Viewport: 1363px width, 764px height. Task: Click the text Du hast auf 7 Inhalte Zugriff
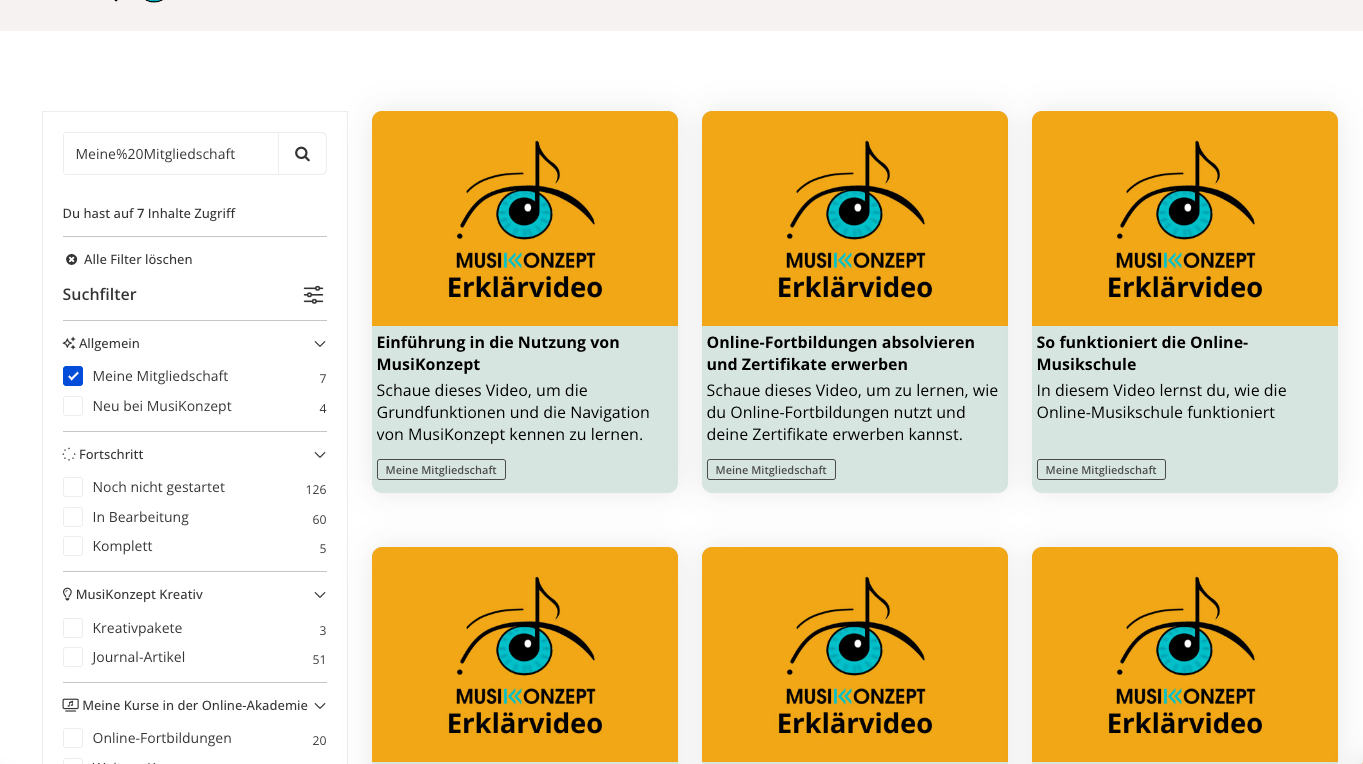pyautogui.click(x=149, y=213)
